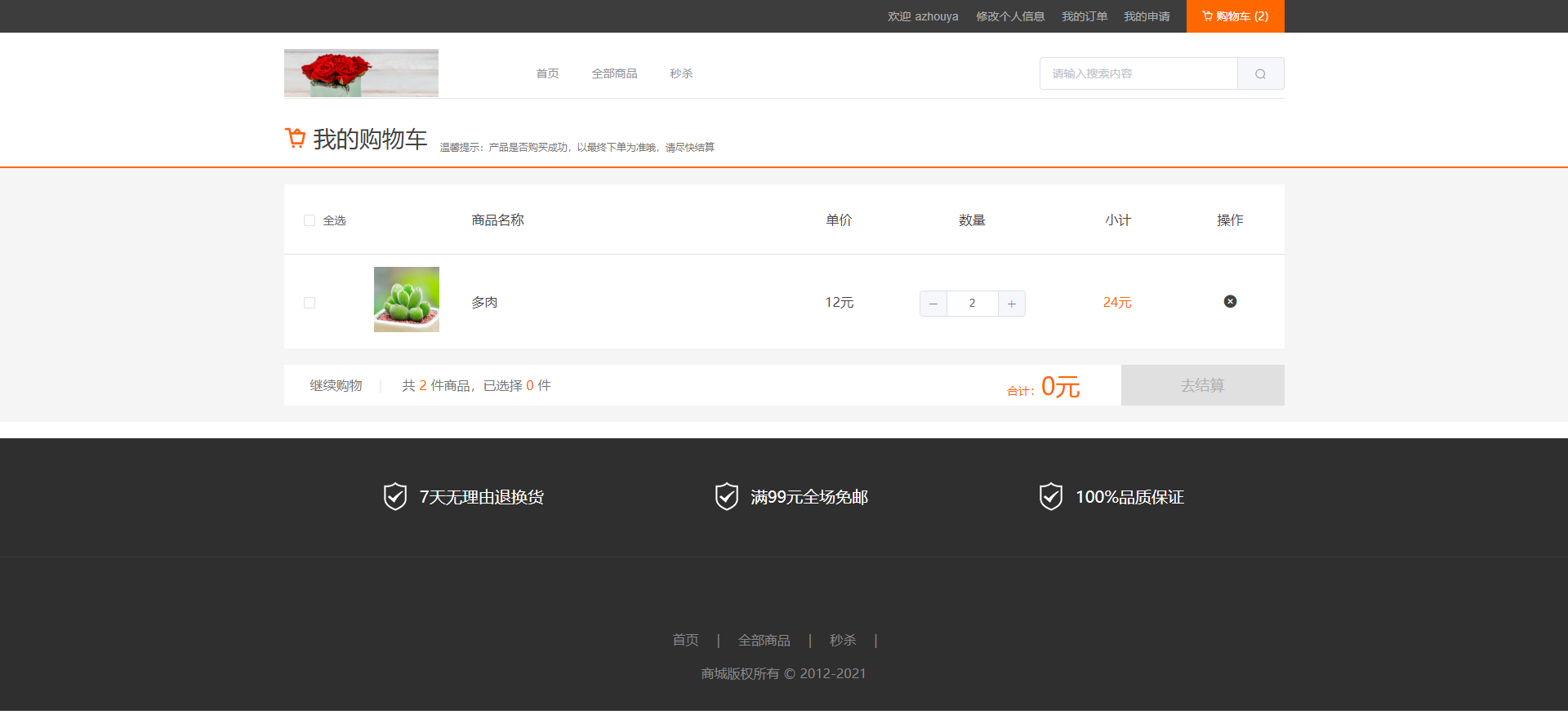Remove 多肉 item with delete icon
The width and height of the screenshot is (1568, 719).
pyautogui.click(x=1230, y=301)
